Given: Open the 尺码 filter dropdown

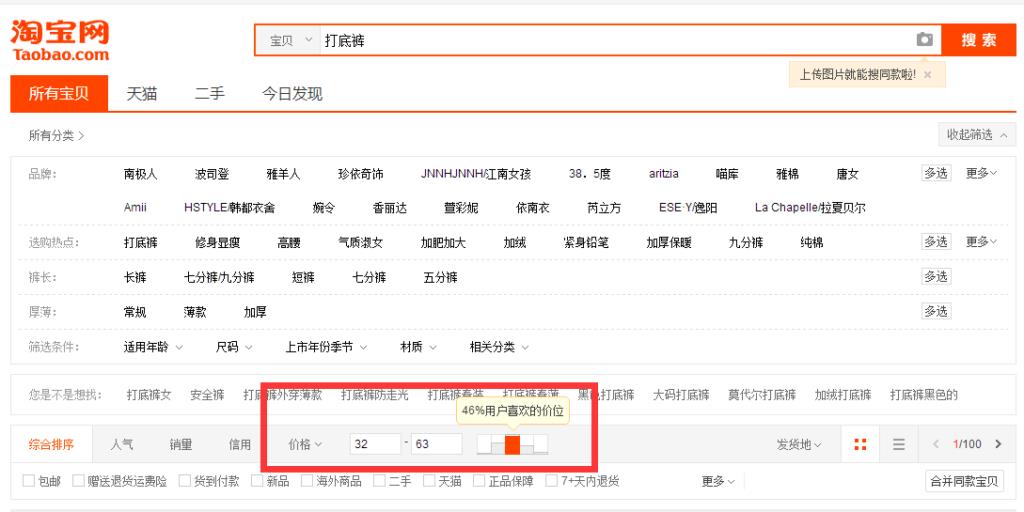Looking at the screenshot, I should (x=234, y=347).
